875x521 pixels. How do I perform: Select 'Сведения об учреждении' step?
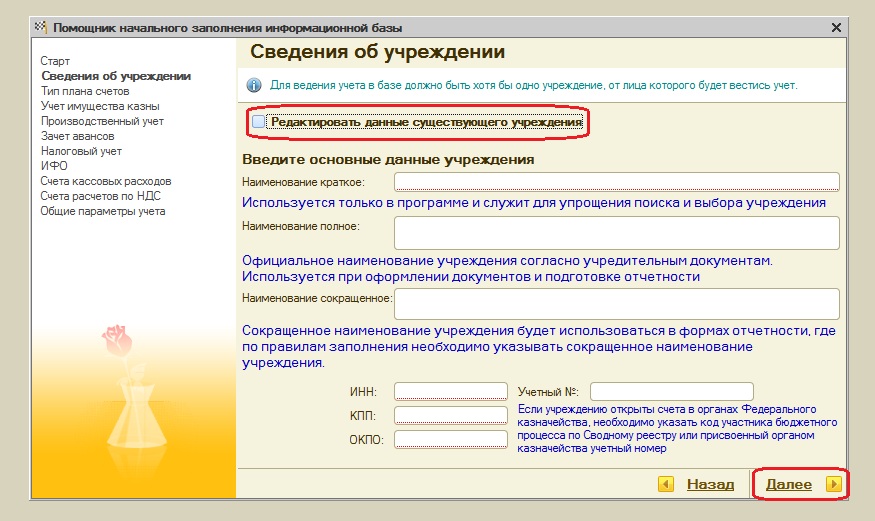(116, 76)
